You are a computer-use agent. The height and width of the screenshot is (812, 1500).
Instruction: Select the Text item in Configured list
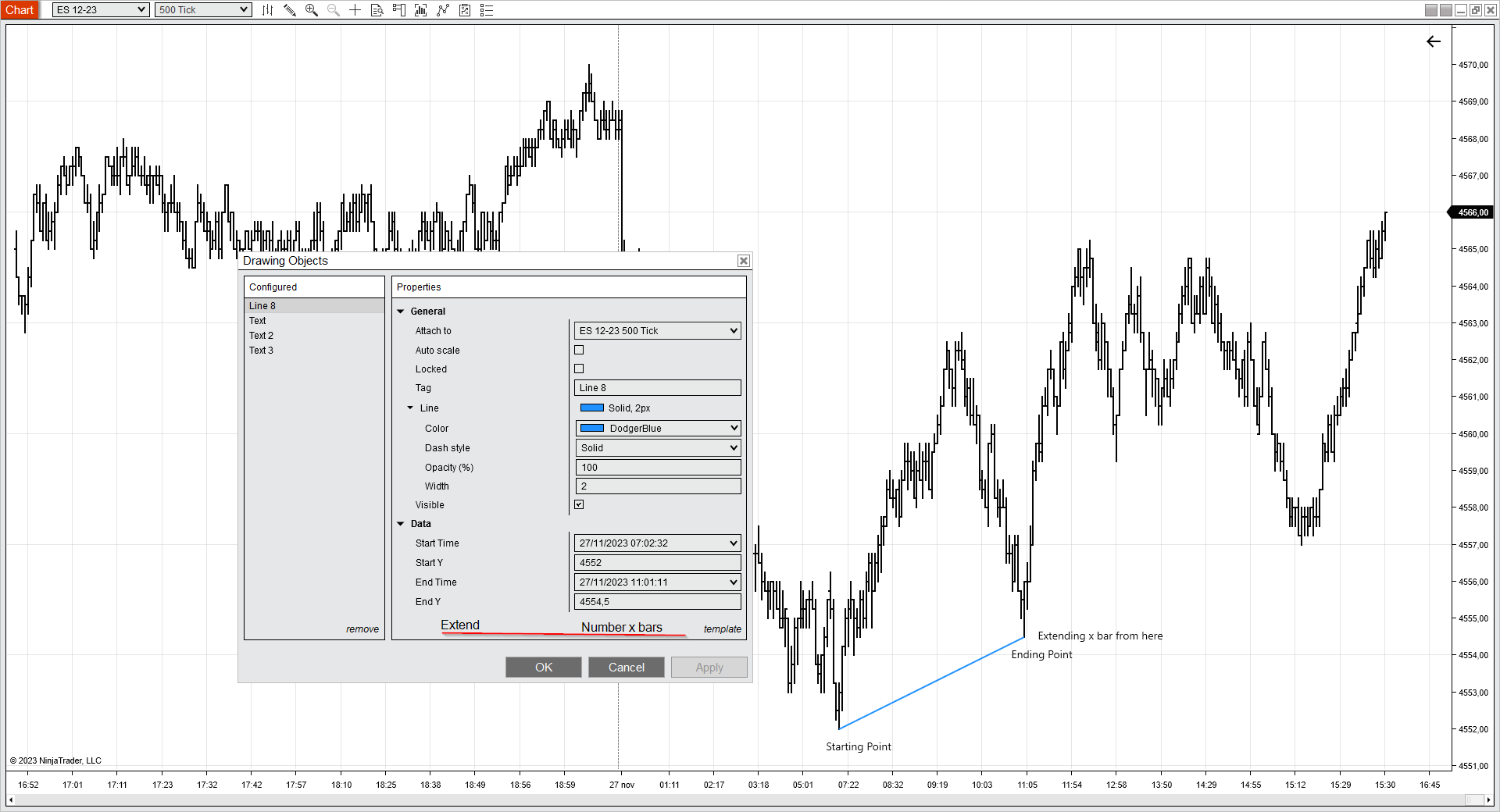[314, 321]
